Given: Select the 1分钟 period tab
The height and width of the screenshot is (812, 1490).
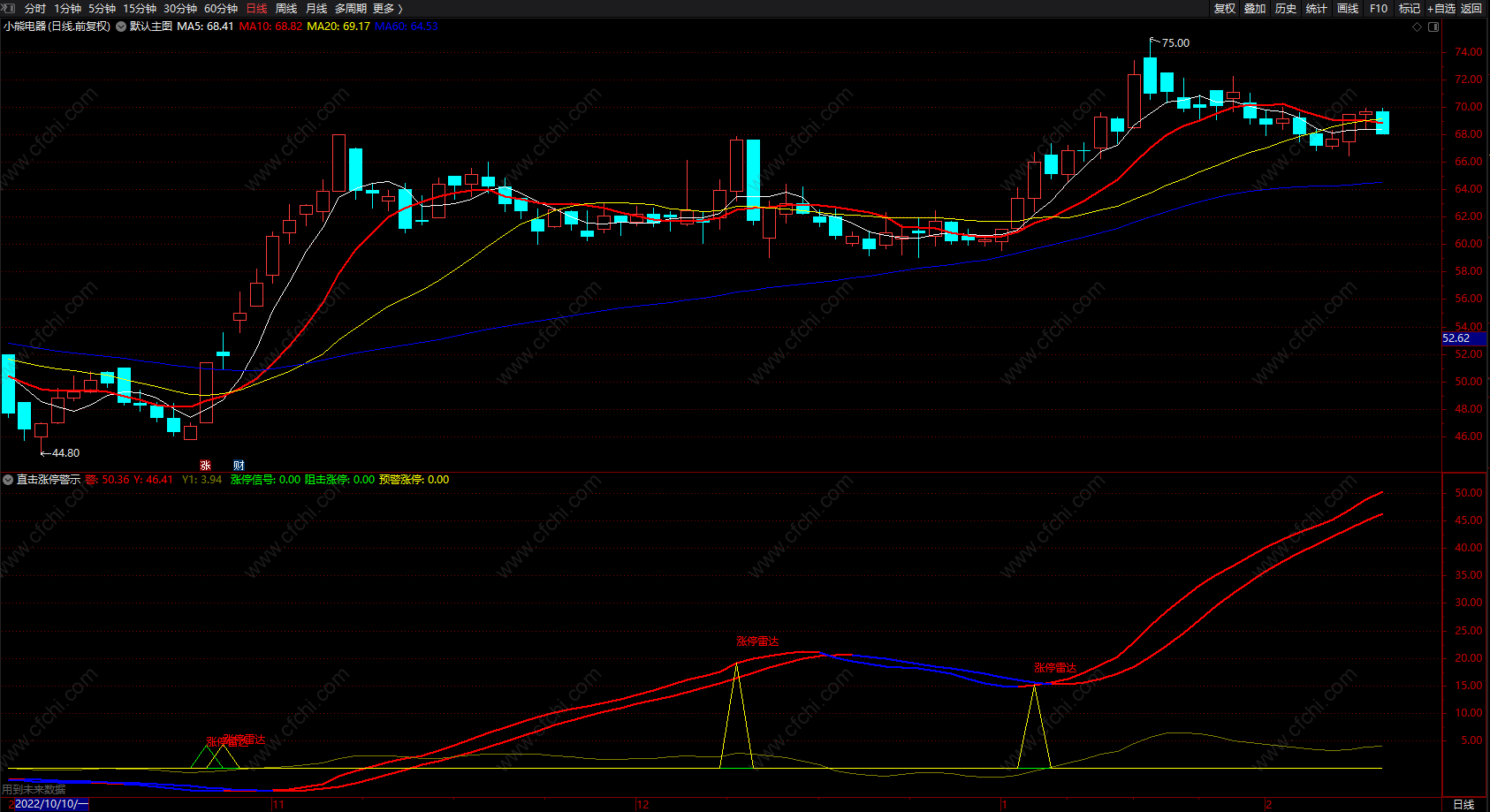Looking at the screenshot, I should [67, 9].
